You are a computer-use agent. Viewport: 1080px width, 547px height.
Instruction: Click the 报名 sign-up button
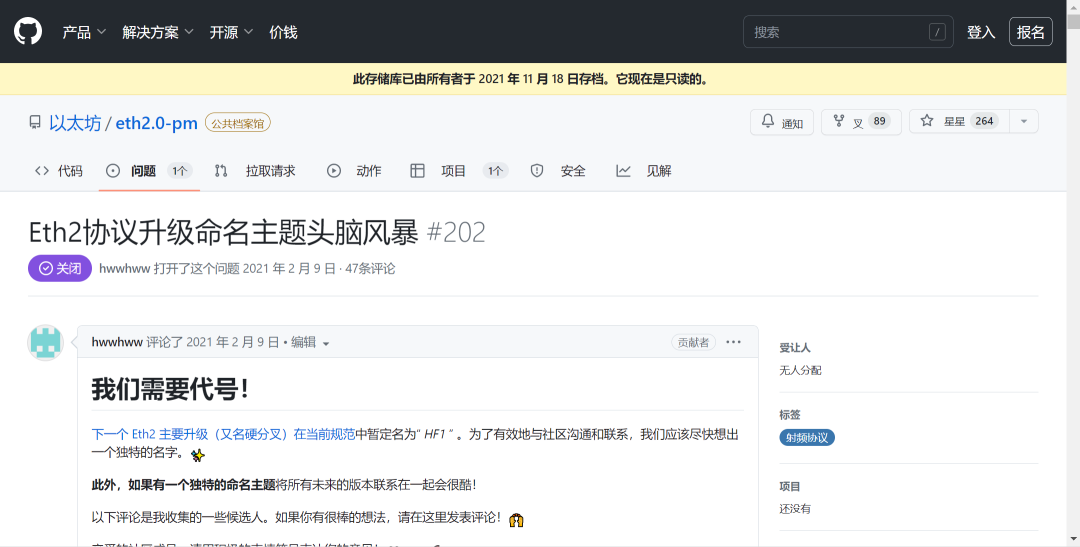(x=1030, y=32)
